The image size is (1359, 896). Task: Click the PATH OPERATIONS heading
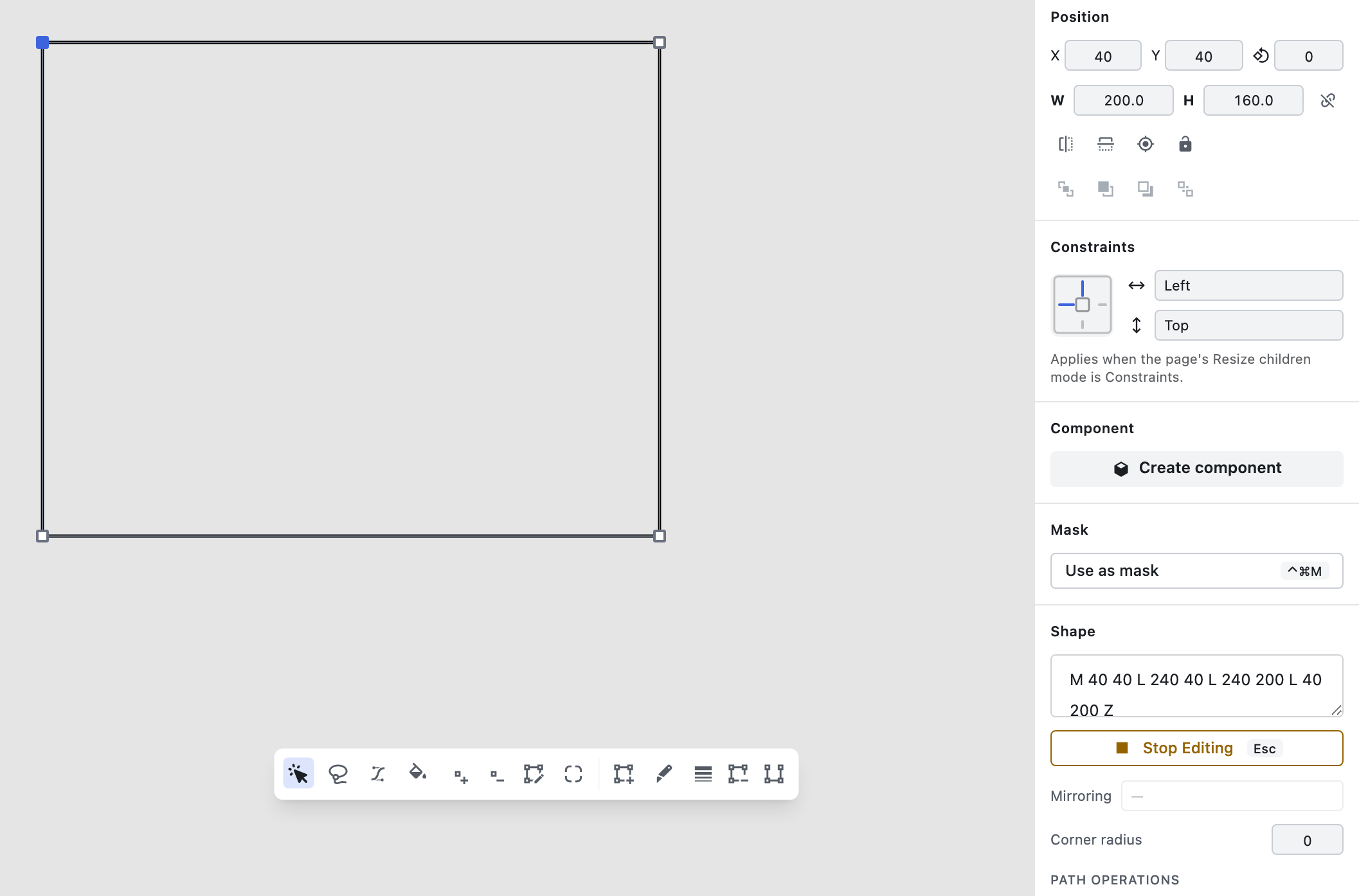(x=1115, y=880)
